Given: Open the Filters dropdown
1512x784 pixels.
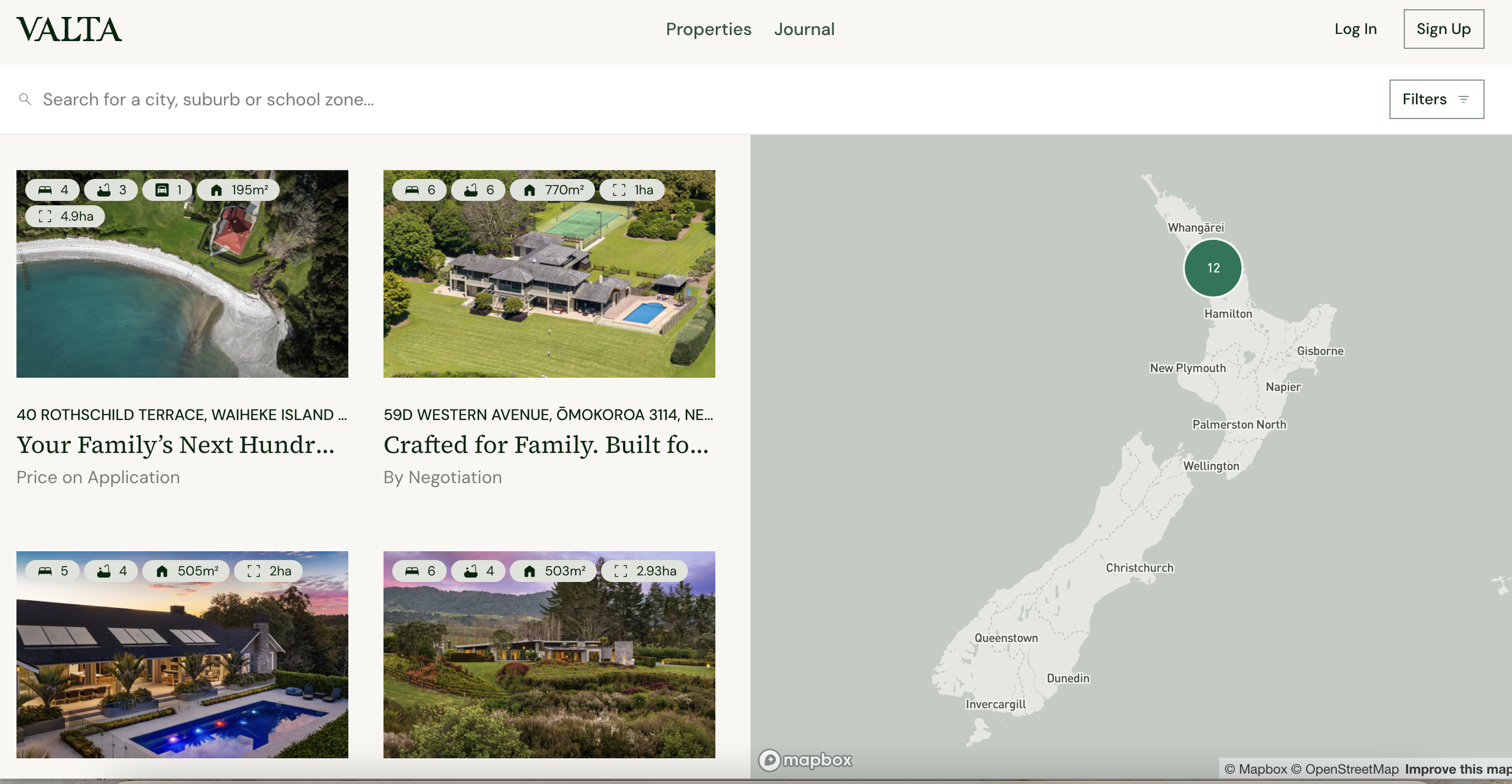Looking at the screenshot, I should pyautogui.click(x=1436, y=99).
